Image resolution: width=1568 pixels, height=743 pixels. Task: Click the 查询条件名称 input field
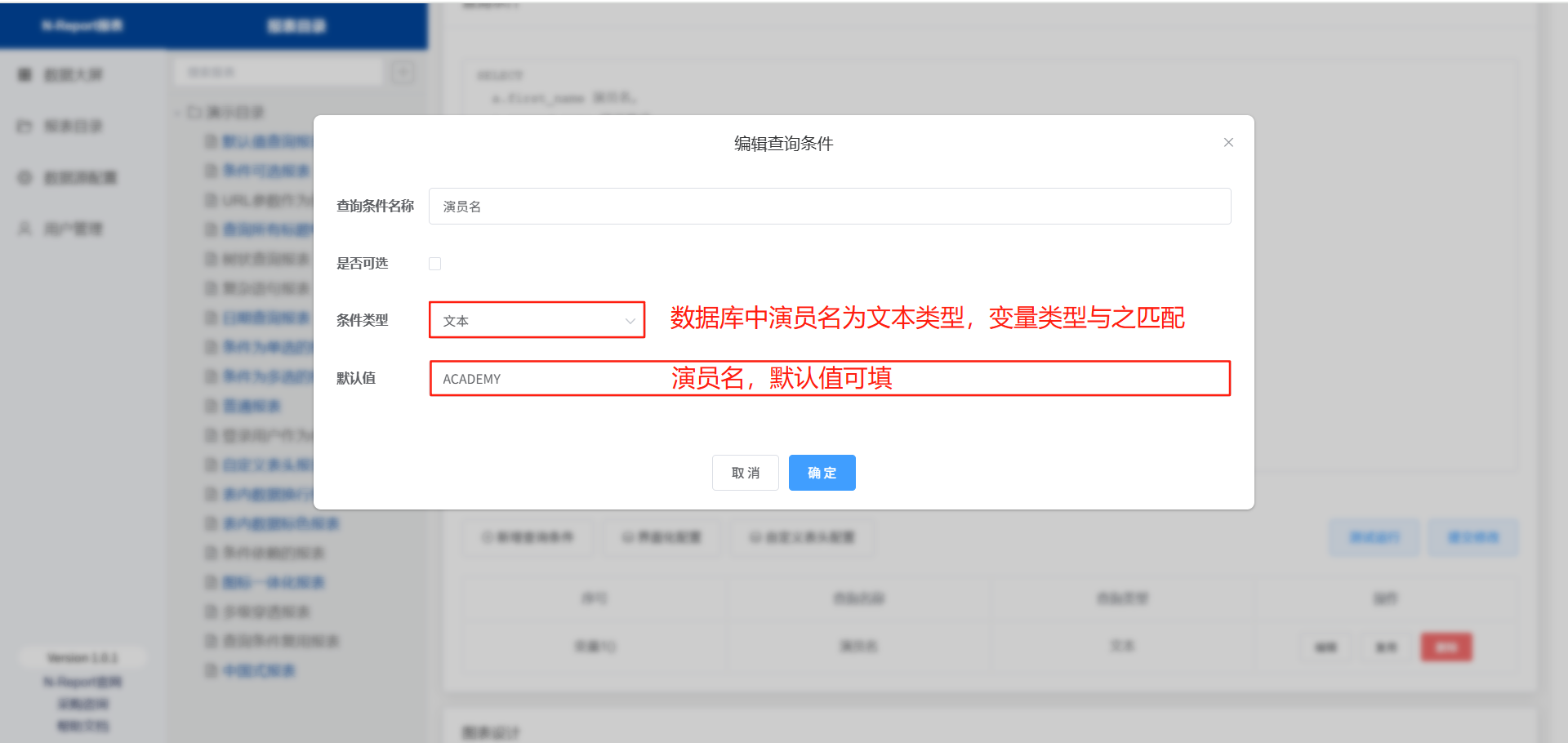pyautogui.click(x=829, y=207)
